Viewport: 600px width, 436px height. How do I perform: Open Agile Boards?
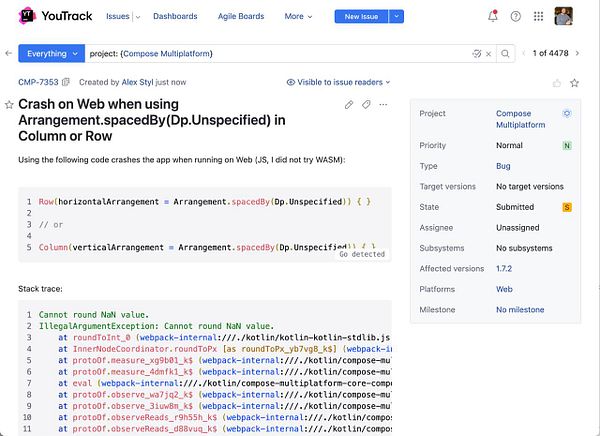(x=241, y=16)
